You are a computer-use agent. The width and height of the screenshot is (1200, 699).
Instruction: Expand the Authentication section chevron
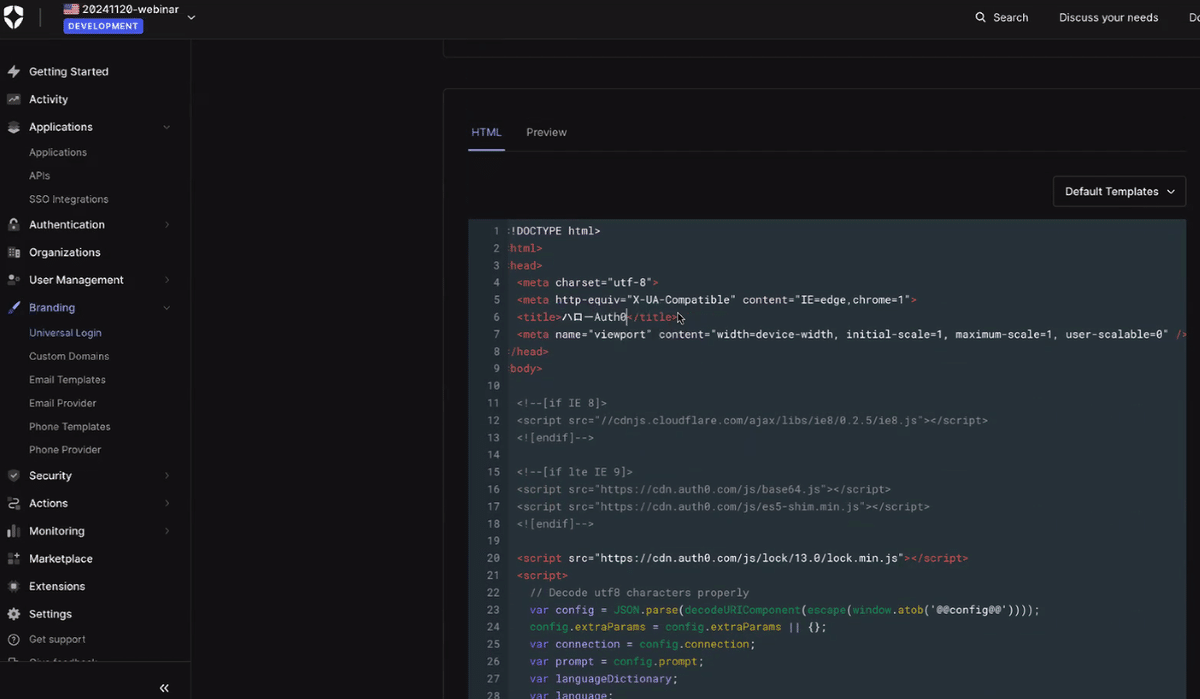tap(167, 225)
